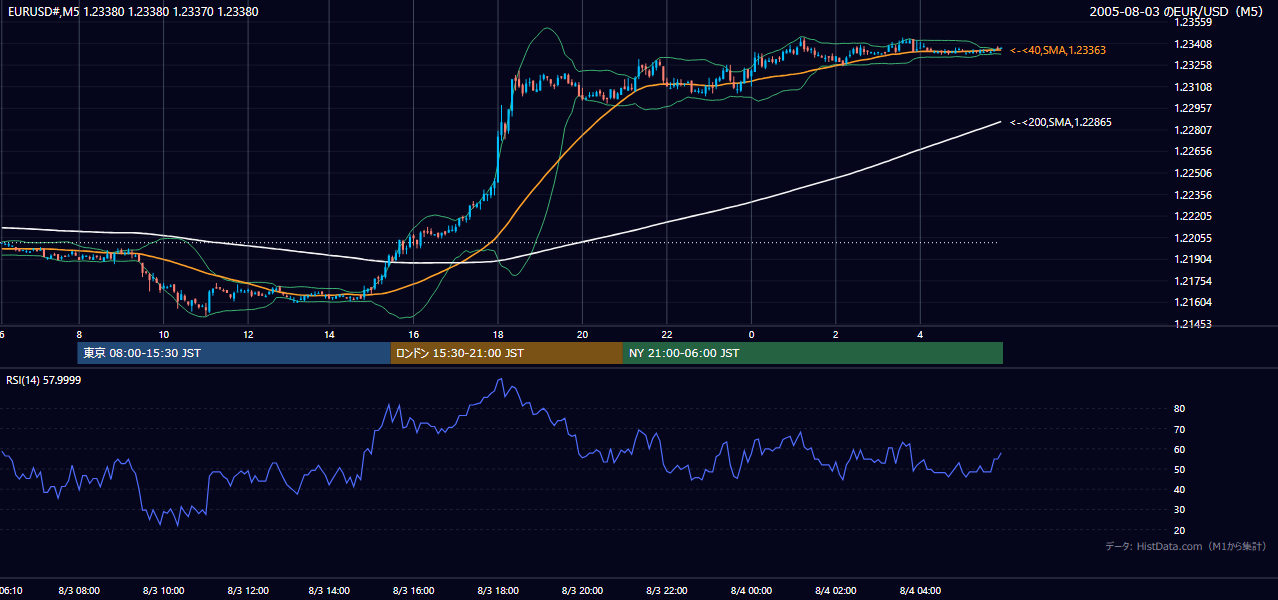The height and width of the screenshot is (600, 1278).
Task: Click RSI level 30 on the scale
Action: tap(1180, 510)
